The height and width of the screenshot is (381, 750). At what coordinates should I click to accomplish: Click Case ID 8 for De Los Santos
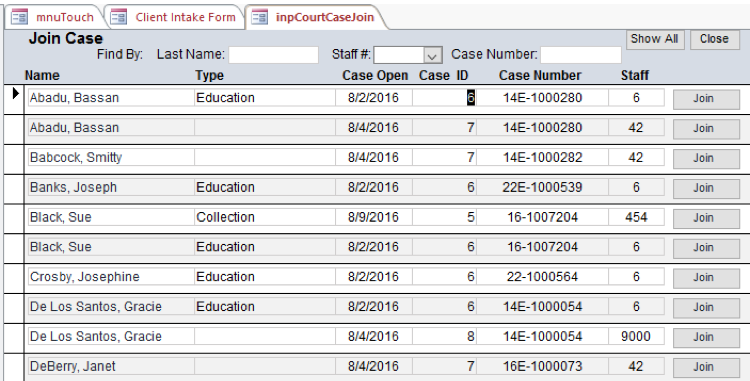point(444,336)
